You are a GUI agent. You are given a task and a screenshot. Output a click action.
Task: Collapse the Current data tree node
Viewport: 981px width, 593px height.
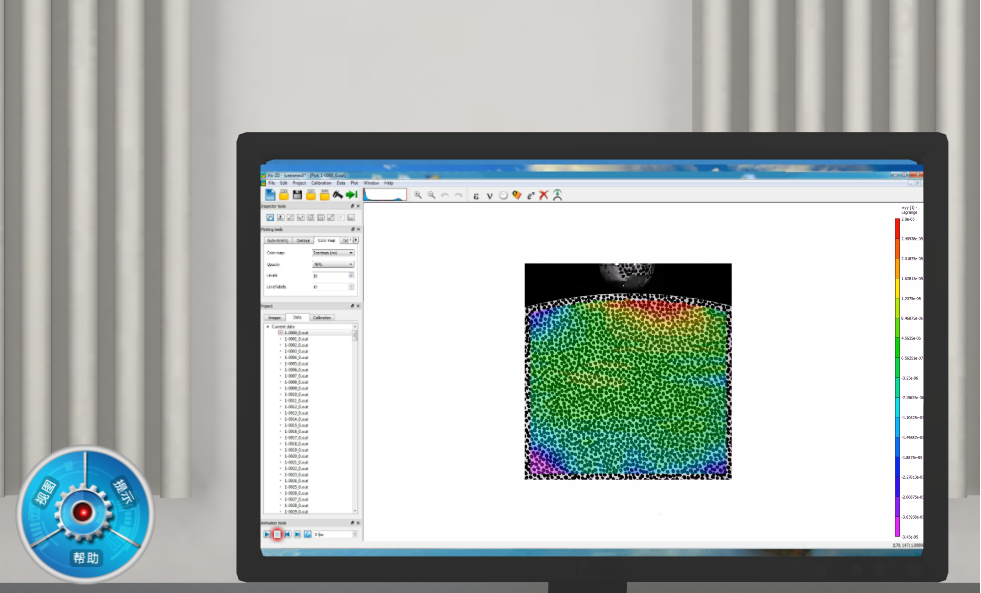268,326
